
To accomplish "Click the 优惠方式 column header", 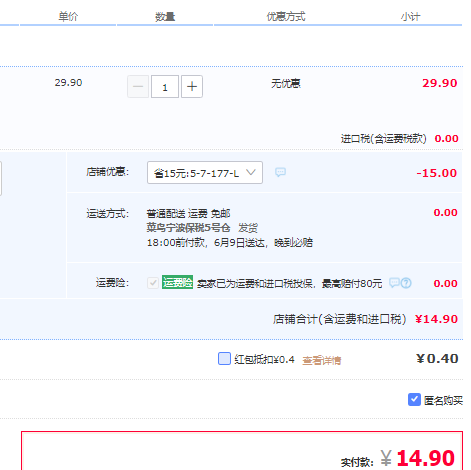I will tap(286, 16).
